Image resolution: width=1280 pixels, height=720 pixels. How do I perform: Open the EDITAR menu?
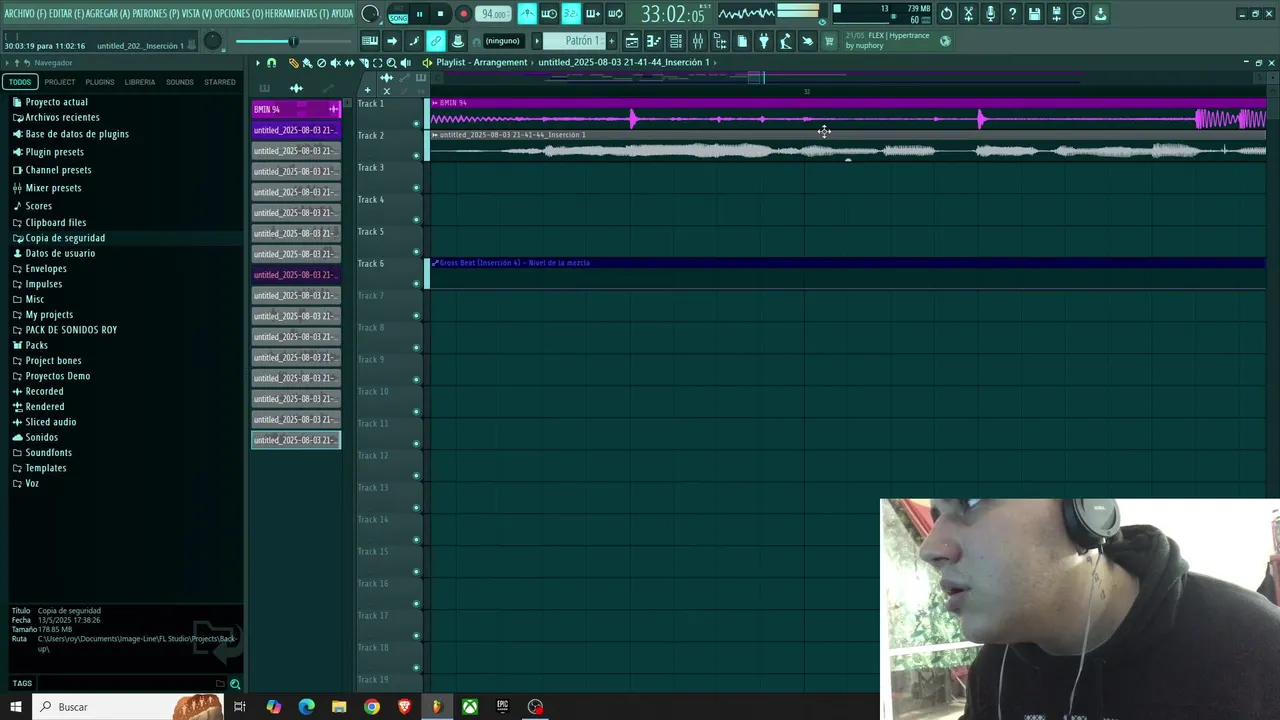pos(66,14)
